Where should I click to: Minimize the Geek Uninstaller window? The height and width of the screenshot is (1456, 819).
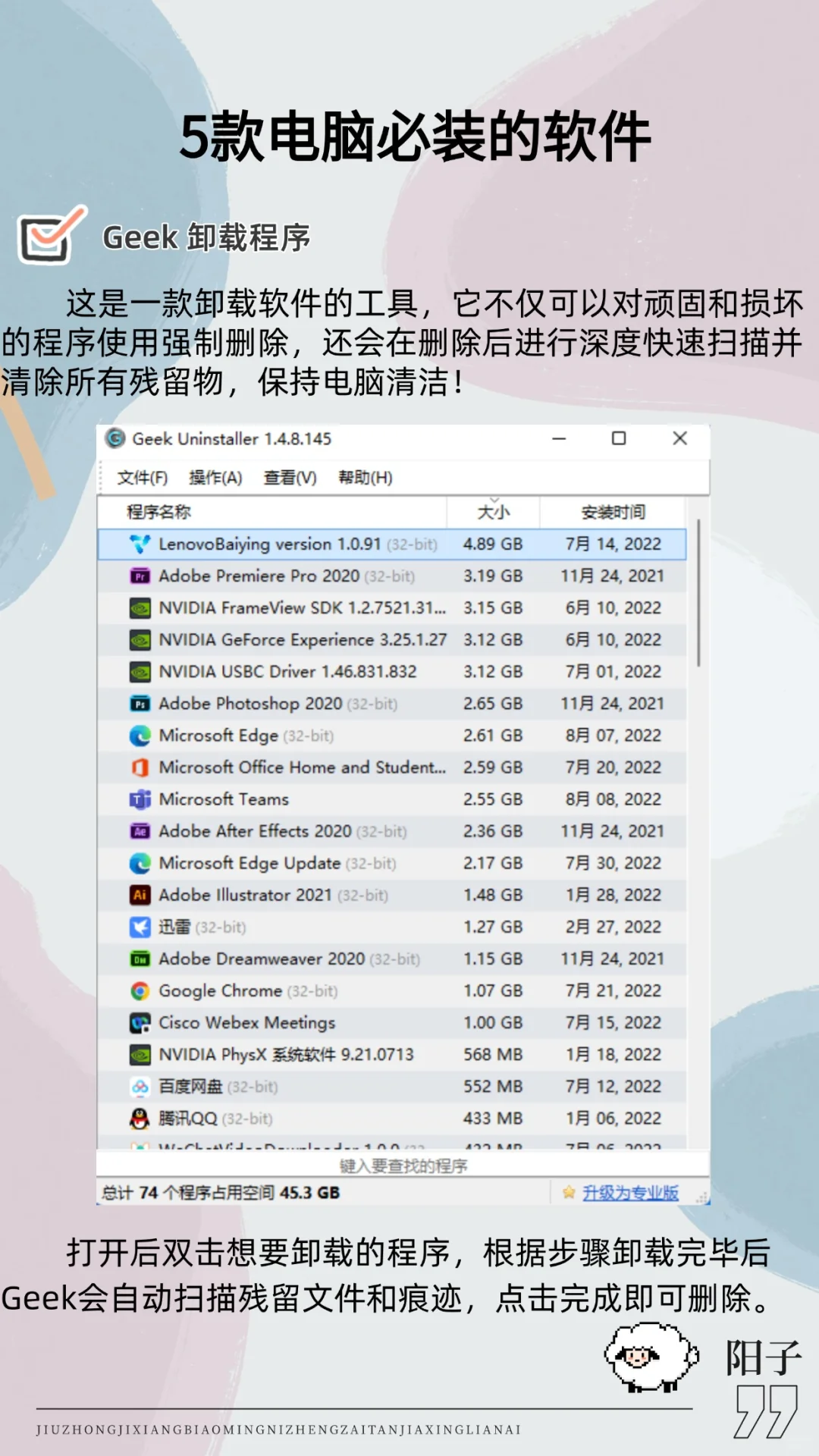click(x=560, y=438)
